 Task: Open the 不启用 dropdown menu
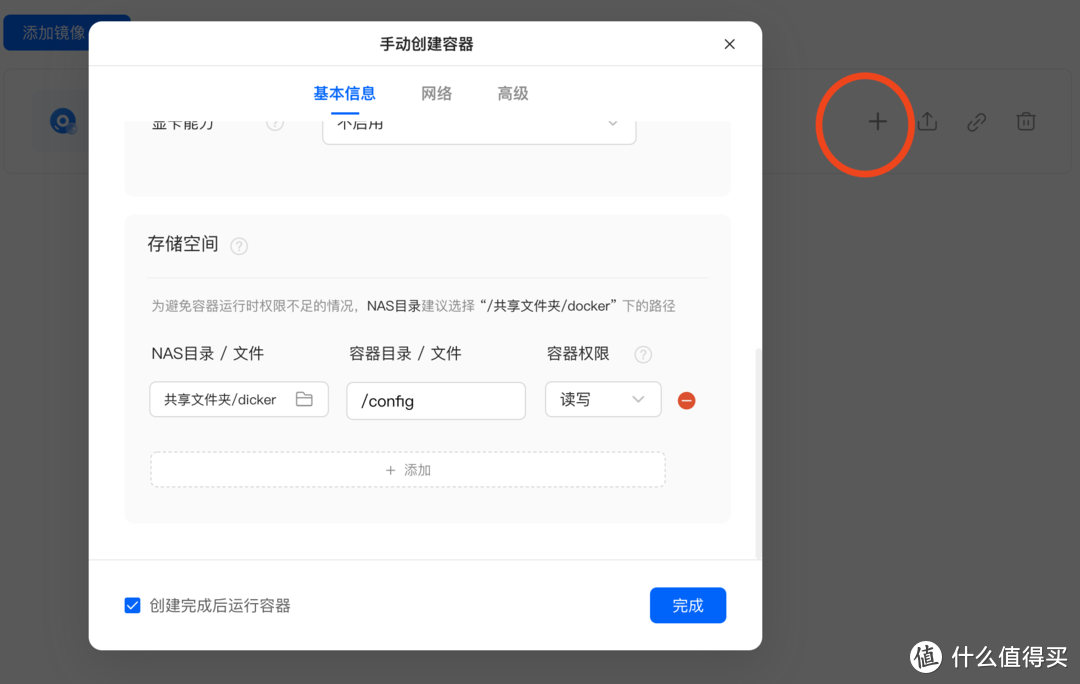point(478,125)
